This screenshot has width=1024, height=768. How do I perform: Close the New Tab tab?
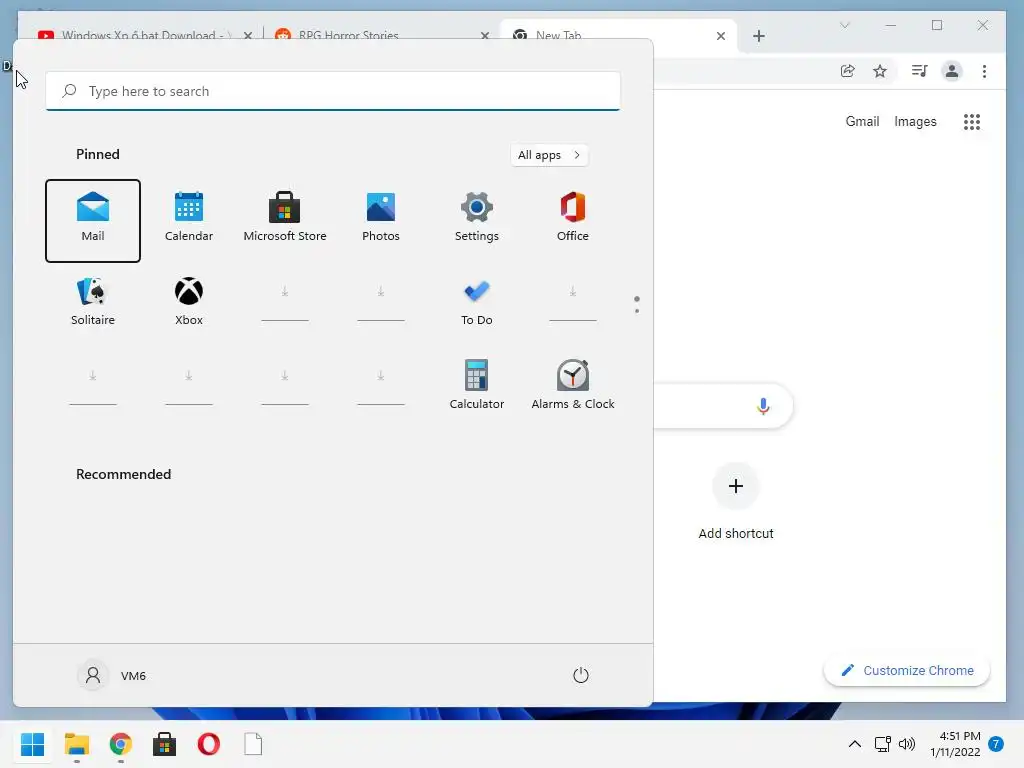click(x=721, y=36)
